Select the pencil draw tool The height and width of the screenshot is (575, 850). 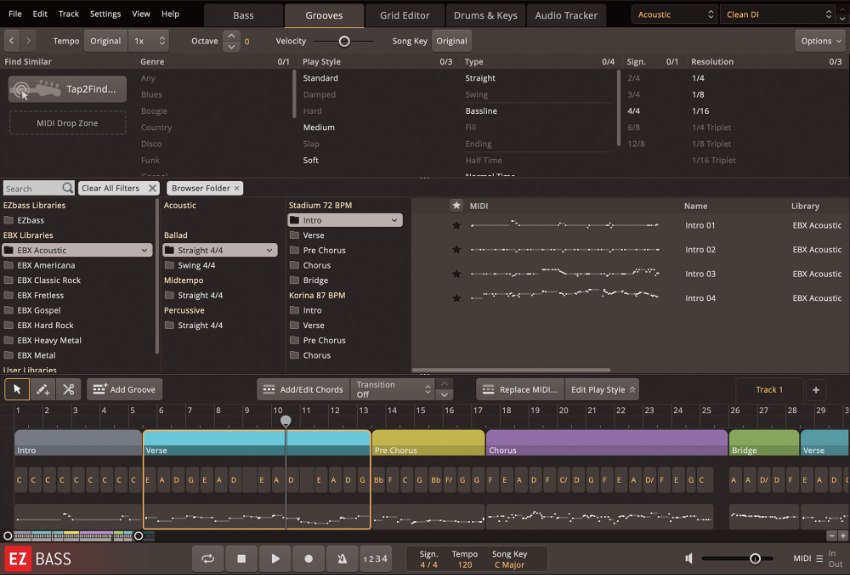(x=43, y=389)
